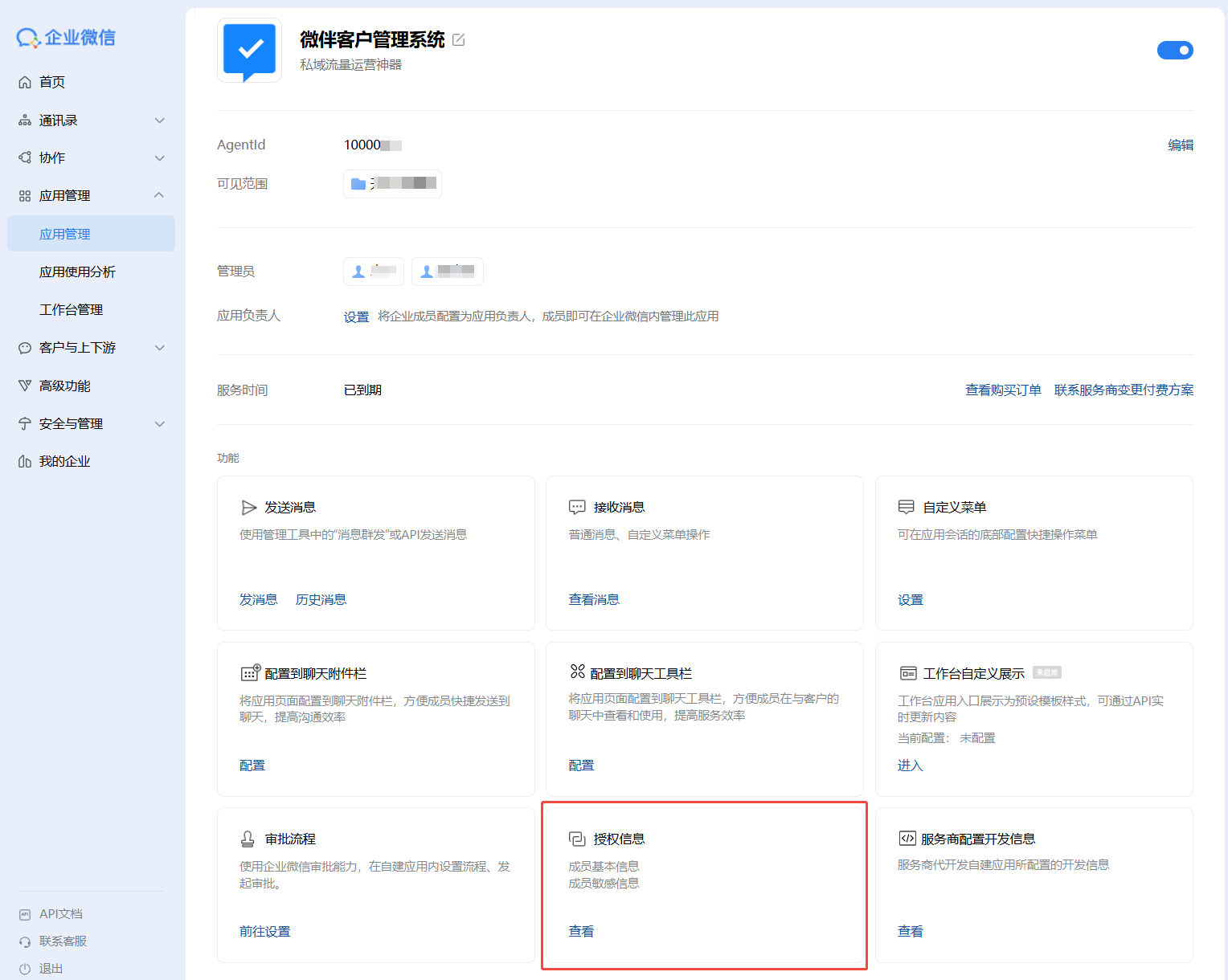Viewport: 1228px width, 980px height.
Task: Expand the 协作 sidebar section
Action: click(159, 158)
